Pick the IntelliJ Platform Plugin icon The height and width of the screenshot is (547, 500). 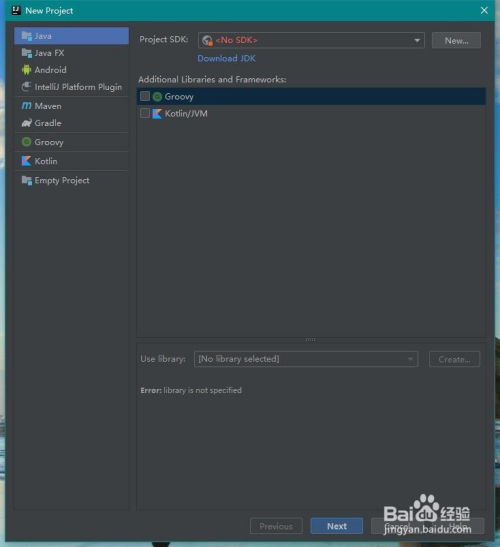tap(27, 87)
